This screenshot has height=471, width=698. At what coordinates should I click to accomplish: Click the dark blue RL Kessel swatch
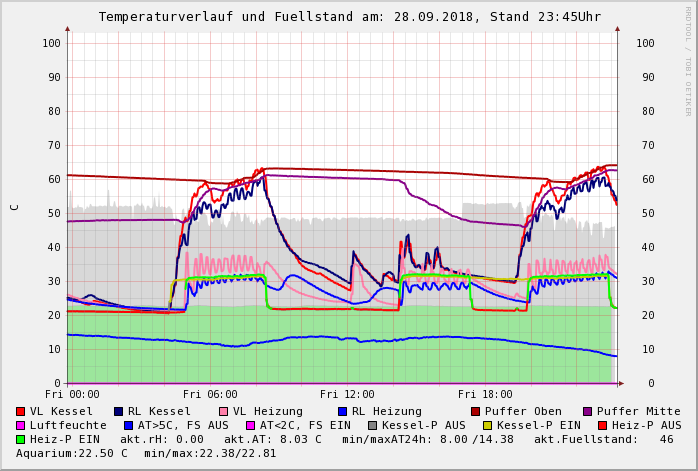coord(119,411)
